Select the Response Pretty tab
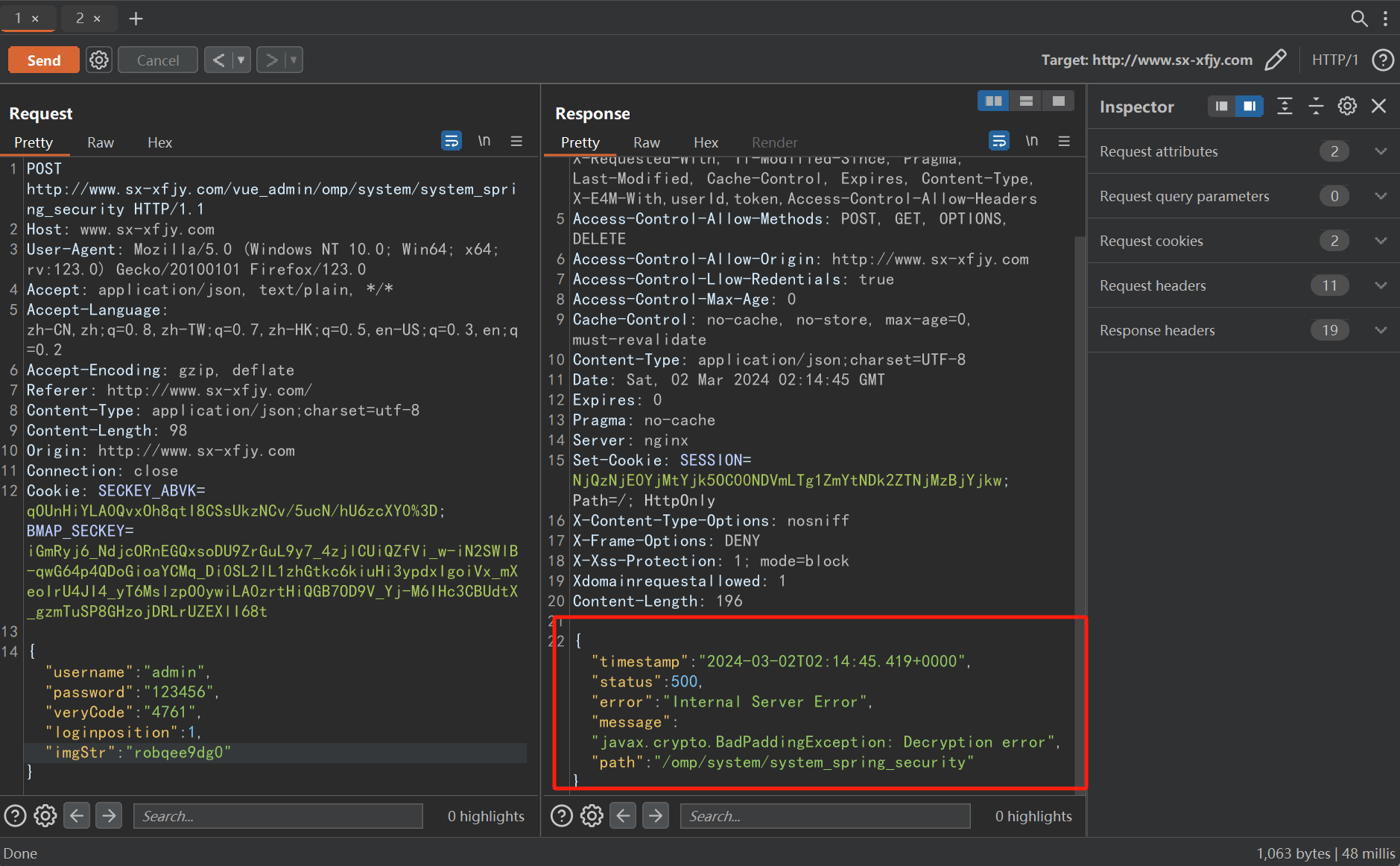Image resolution: width=1400 pixels, height=866 pixels. [x=580, y=142]
